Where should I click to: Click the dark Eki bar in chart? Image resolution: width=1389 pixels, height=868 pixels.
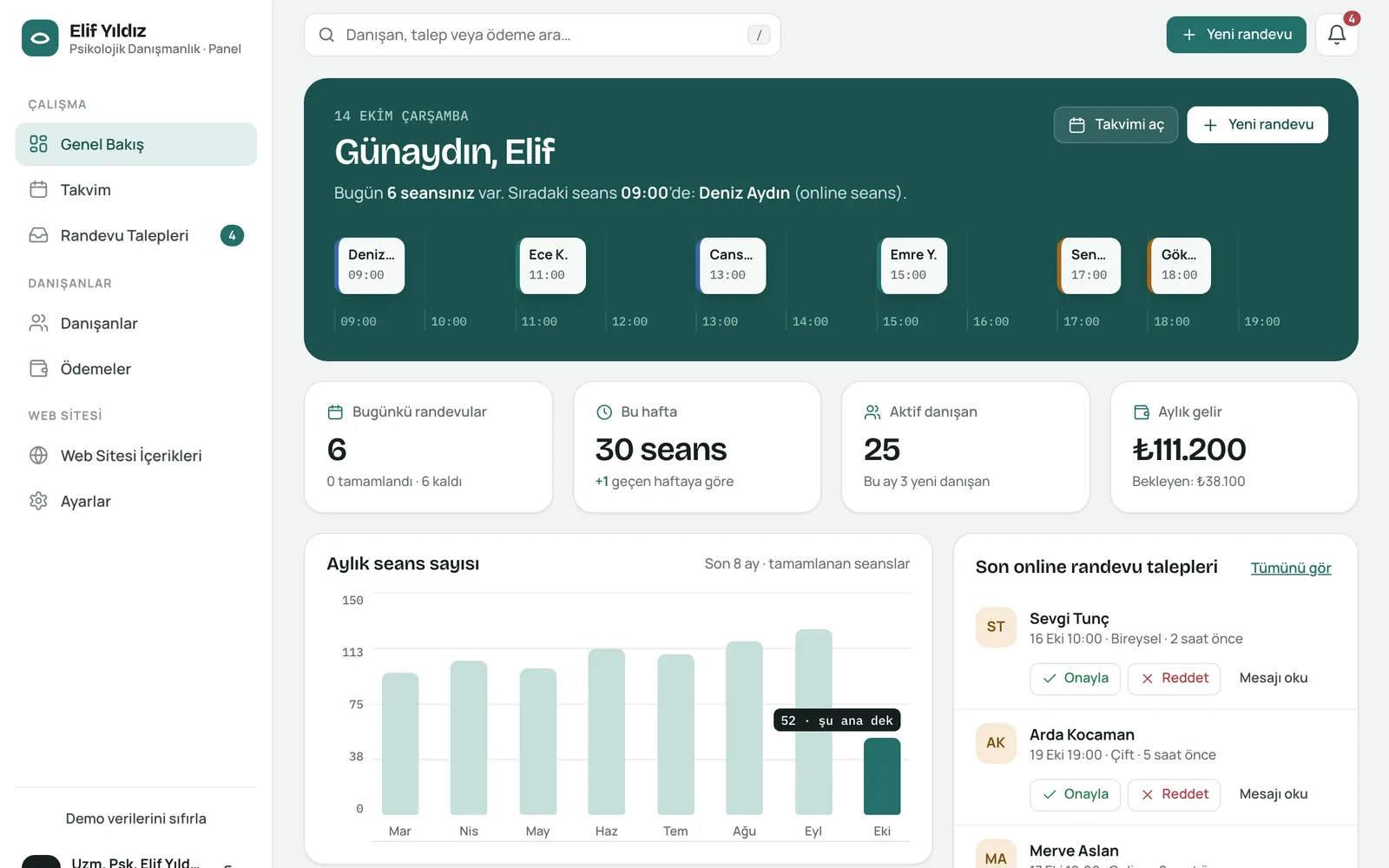[x=882, y=776]
